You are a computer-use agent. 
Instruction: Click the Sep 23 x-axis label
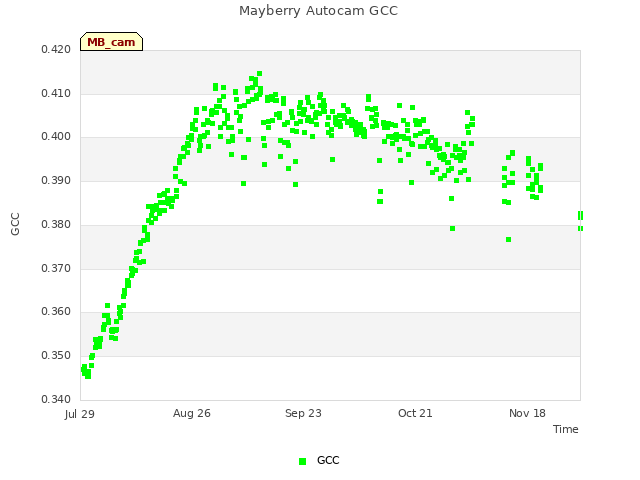(x=303, y=413)
